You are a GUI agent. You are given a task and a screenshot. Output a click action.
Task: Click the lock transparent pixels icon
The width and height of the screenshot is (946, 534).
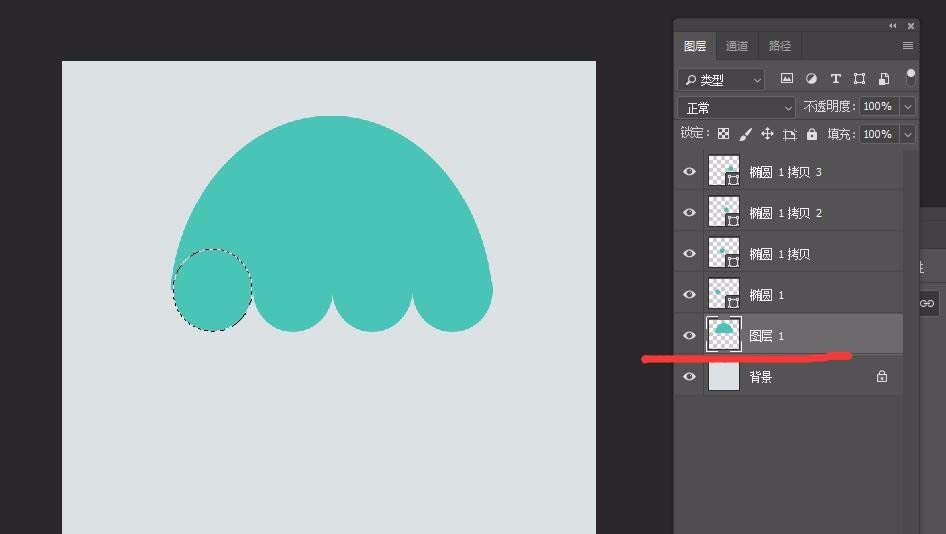coord(723,134)
